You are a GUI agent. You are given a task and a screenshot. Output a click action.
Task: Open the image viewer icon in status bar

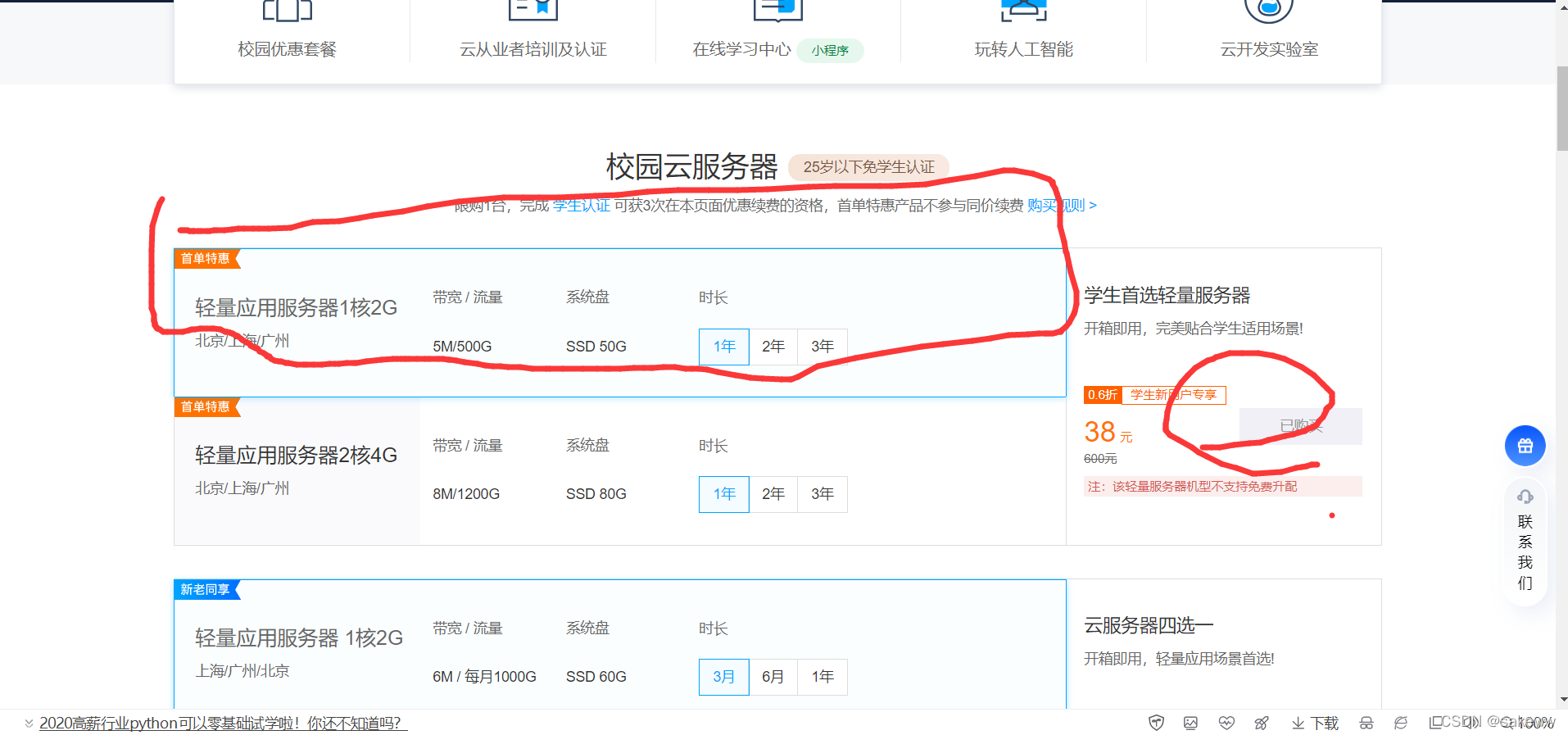coord(1190,723)
